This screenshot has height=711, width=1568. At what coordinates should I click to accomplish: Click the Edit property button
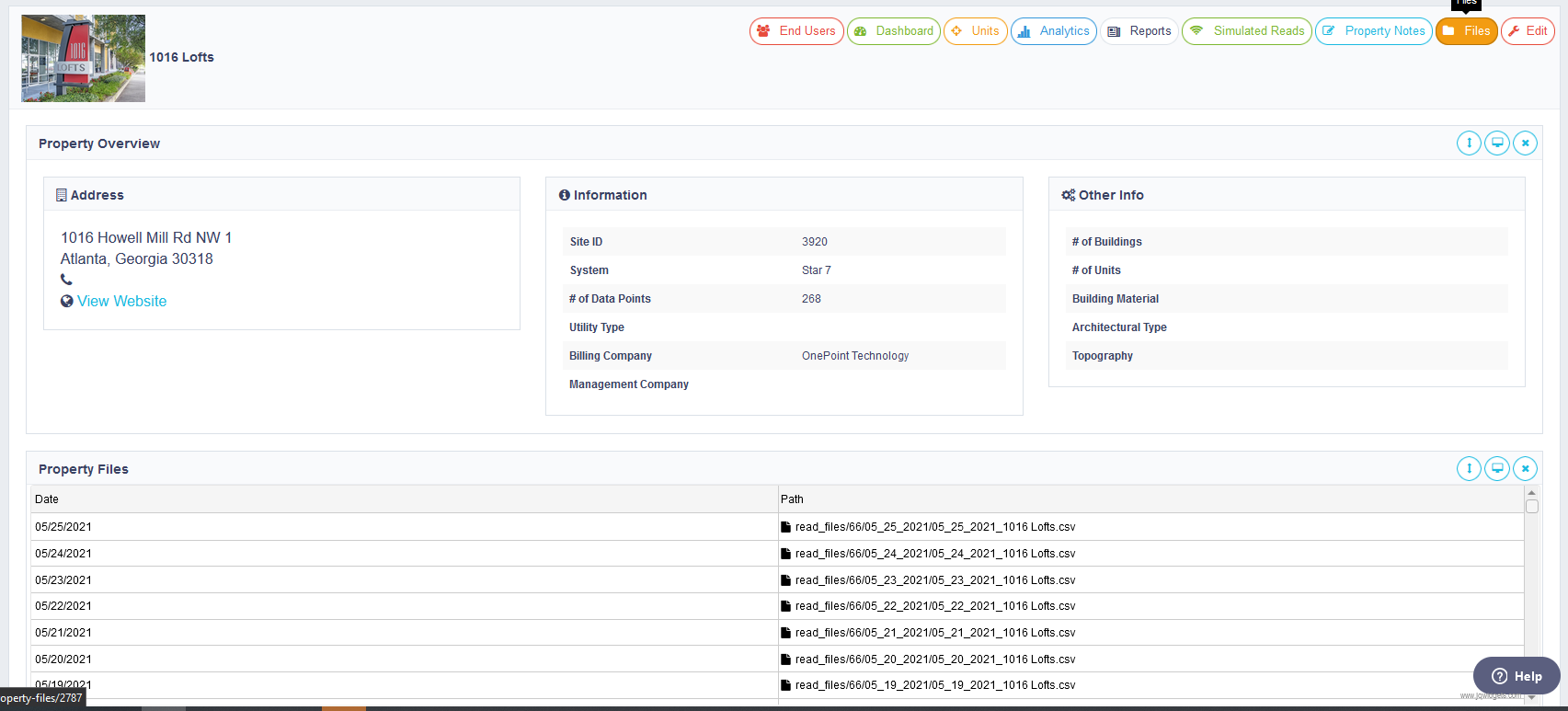[x=1528, y=31]
